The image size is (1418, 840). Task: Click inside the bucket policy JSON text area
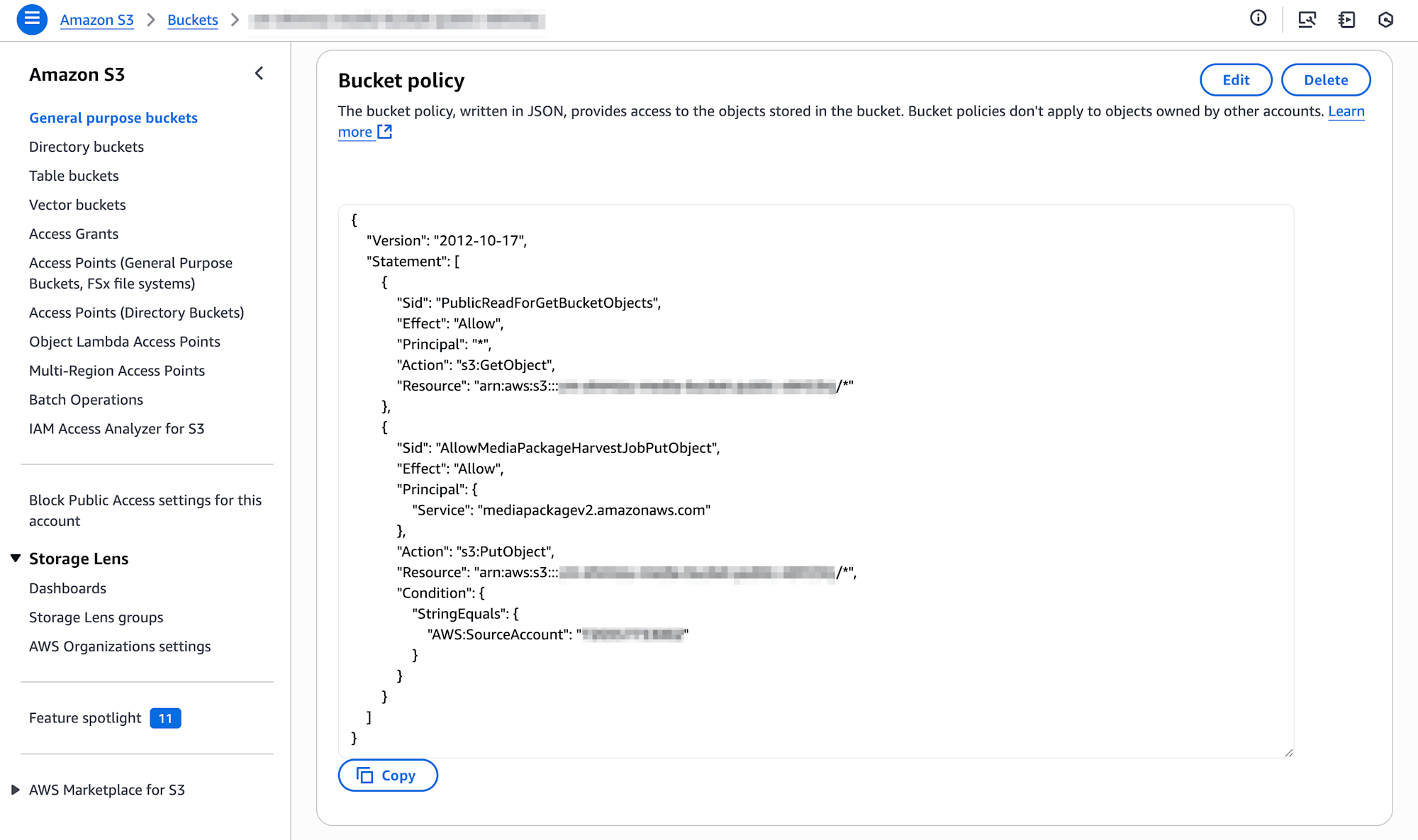[815, 481]
